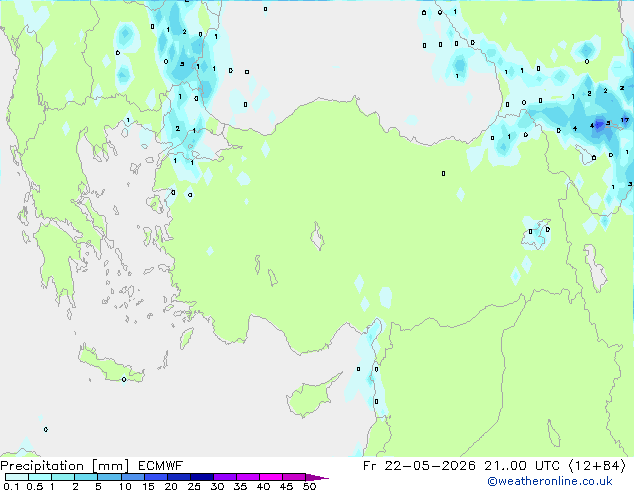Click the 'Precipitation [mm]' title text

65,466
